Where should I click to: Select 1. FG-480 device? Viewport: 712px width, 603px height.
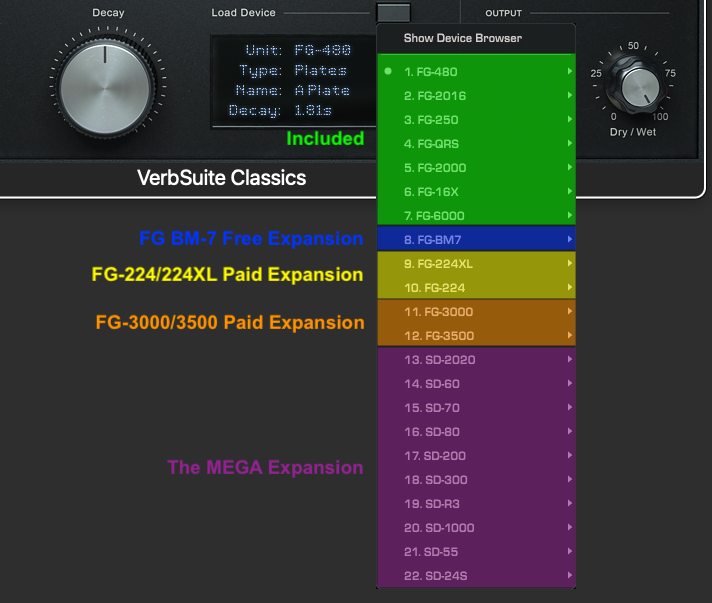[476, 72]
